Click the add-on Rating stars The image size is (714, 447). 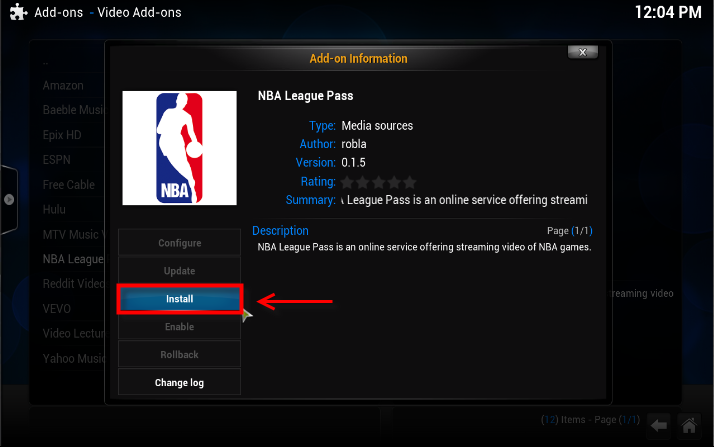pos(378,182)
